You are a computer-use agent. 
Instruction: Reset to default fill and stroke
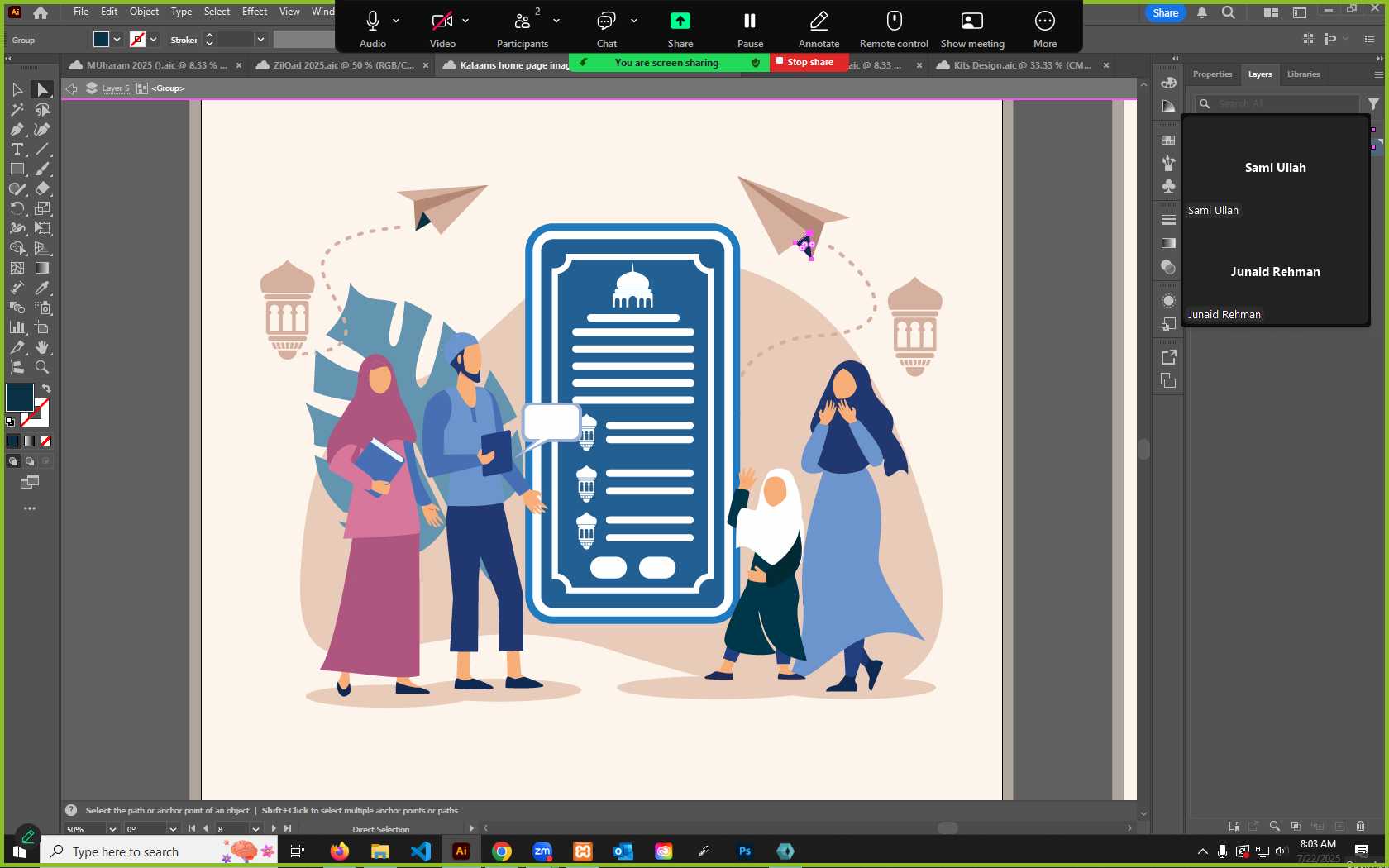[x=10, y=422]
